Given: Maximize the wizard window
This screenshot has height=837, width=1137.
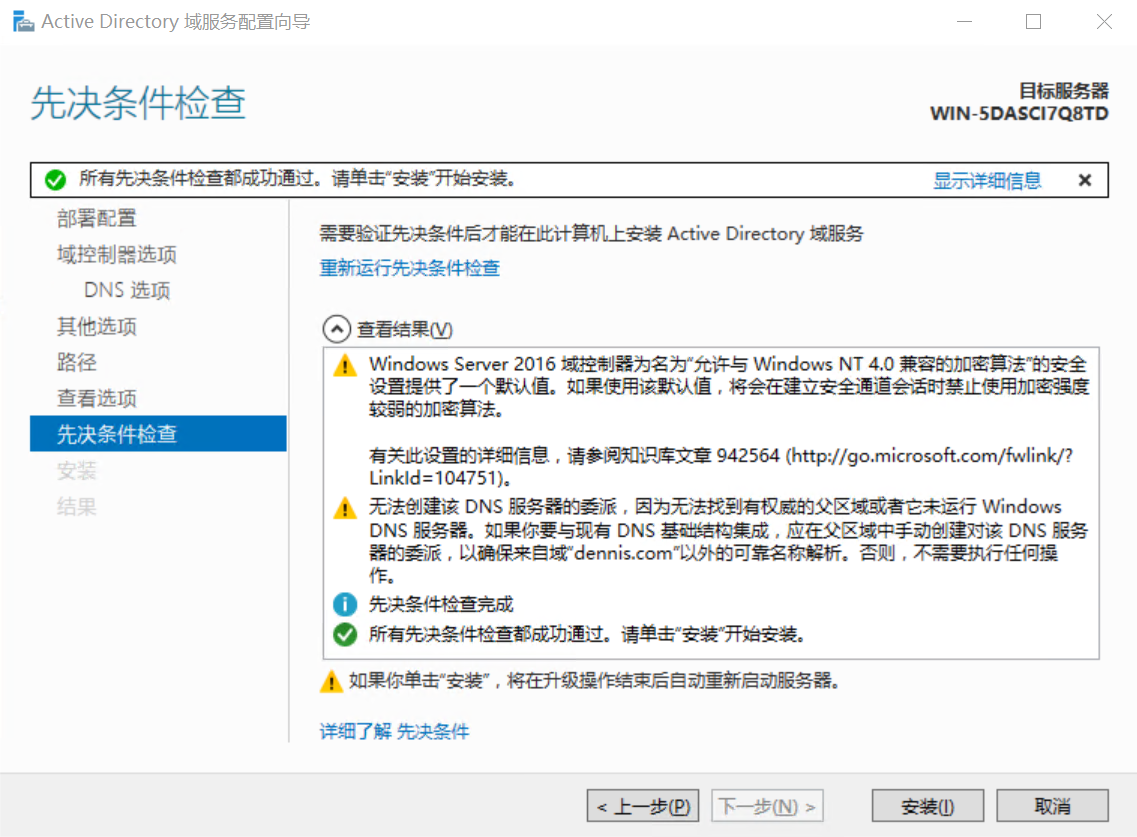Looking at the screenshot, I should 1033,22.
